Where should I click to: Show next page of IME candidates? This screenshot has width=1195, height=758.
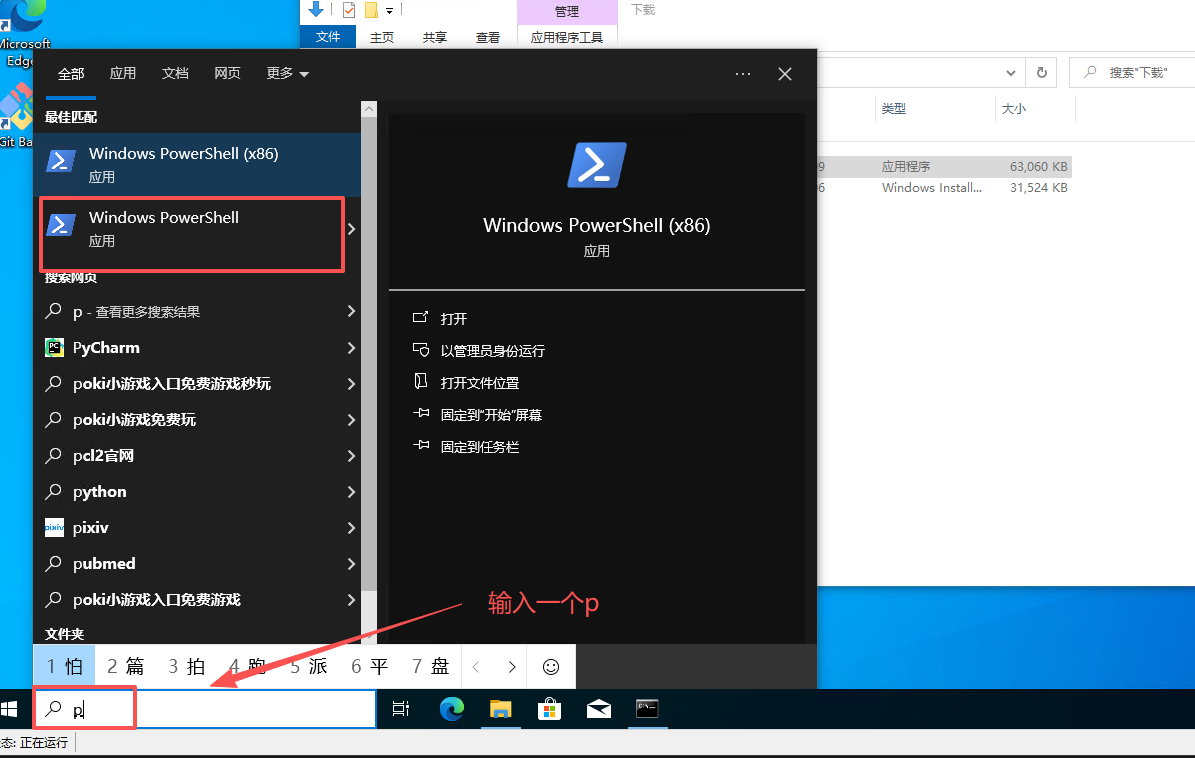tap(512, 666)
